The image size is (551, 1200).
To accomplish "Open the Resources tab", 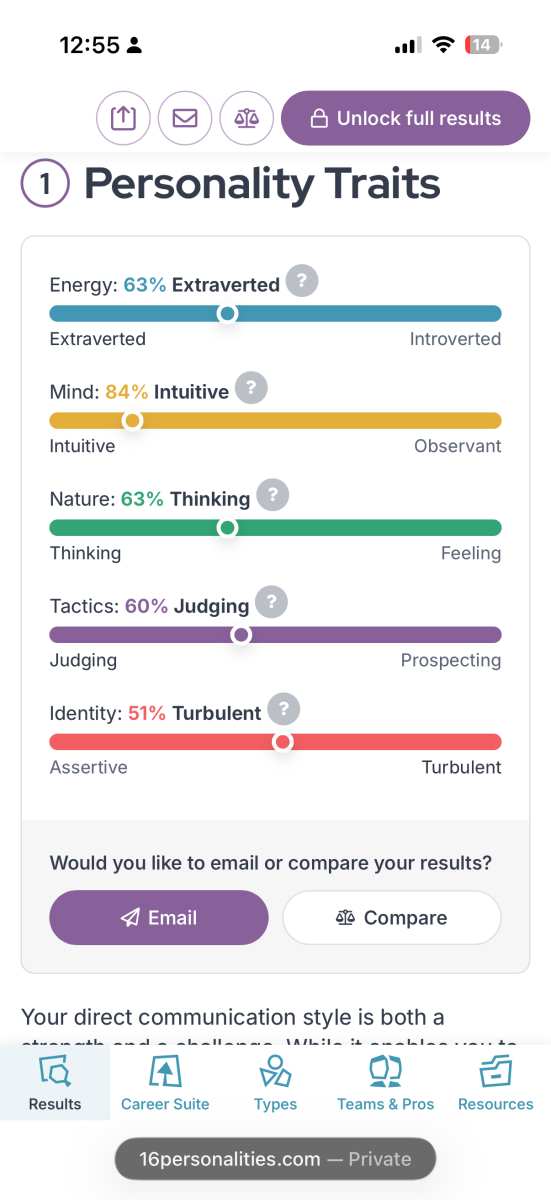I will pos(496,1083).
